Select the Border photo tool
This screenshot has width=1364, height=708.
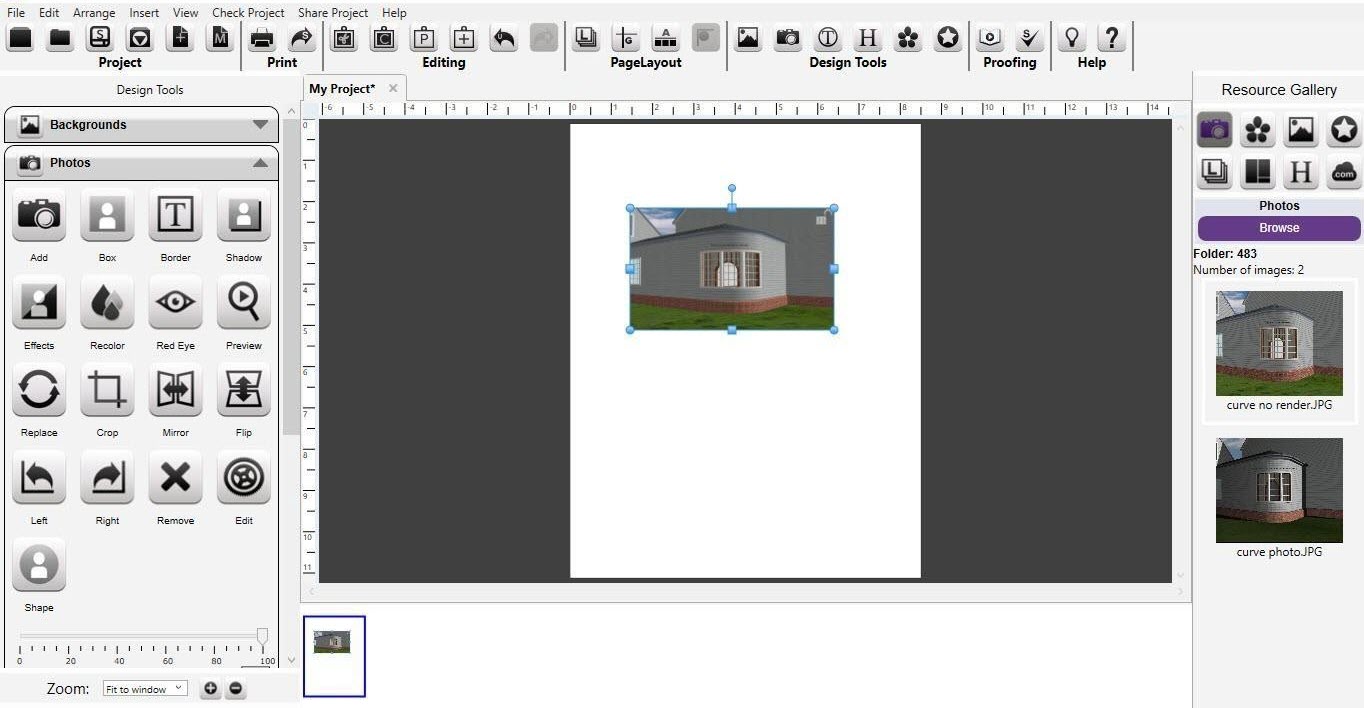coord(175,214)
